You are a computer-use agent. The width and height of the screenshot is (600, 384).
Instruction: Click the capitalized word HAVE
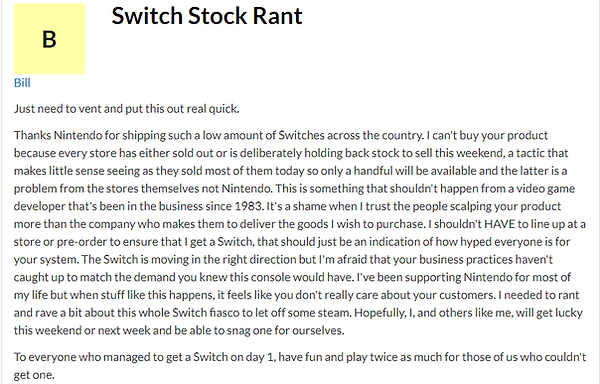pos(499,224)
